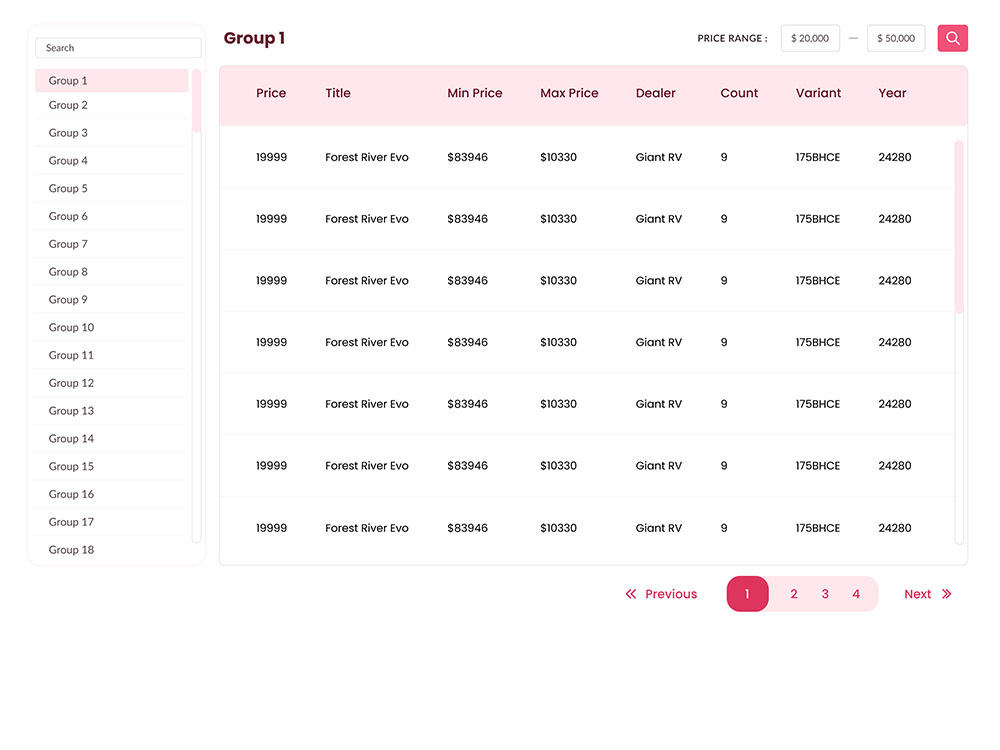The width and height of the screenshot is (1000, 750).
Task: Jump to page 2
Action: coord(793,594)
